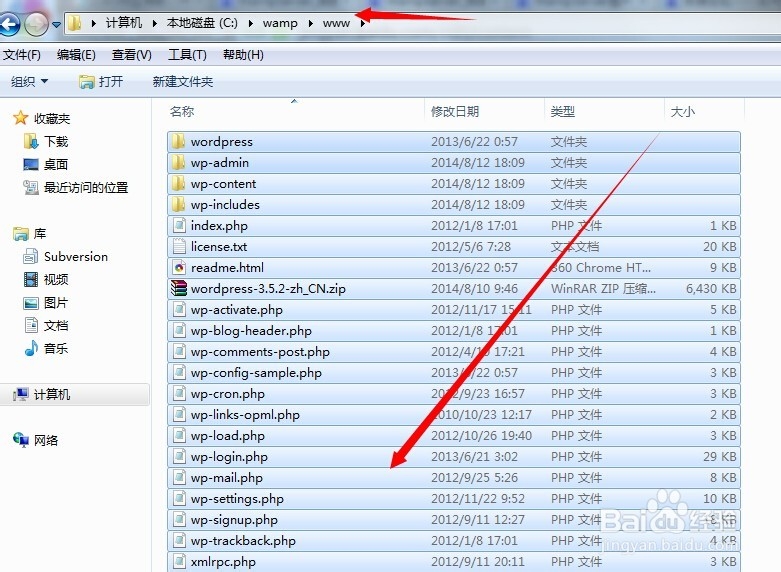Expand the arrow after wamp breadcrumb
The image size is (781, 572).
(310, 23)
